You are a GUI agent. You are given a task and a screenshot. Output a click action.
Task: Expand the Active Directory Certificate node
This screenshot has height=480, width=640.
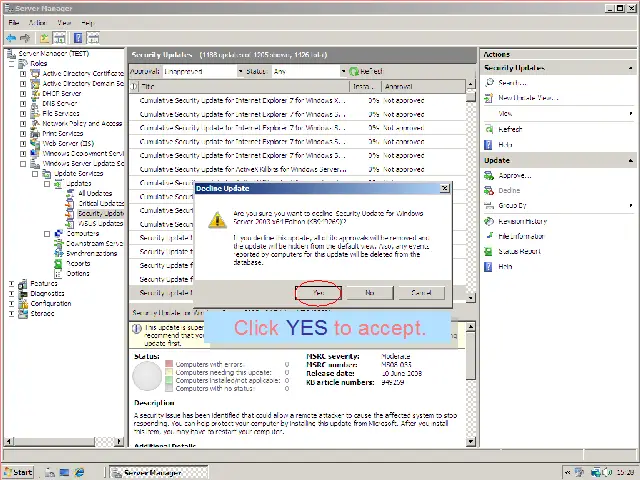pyautogui.click(x=23, y=73)
